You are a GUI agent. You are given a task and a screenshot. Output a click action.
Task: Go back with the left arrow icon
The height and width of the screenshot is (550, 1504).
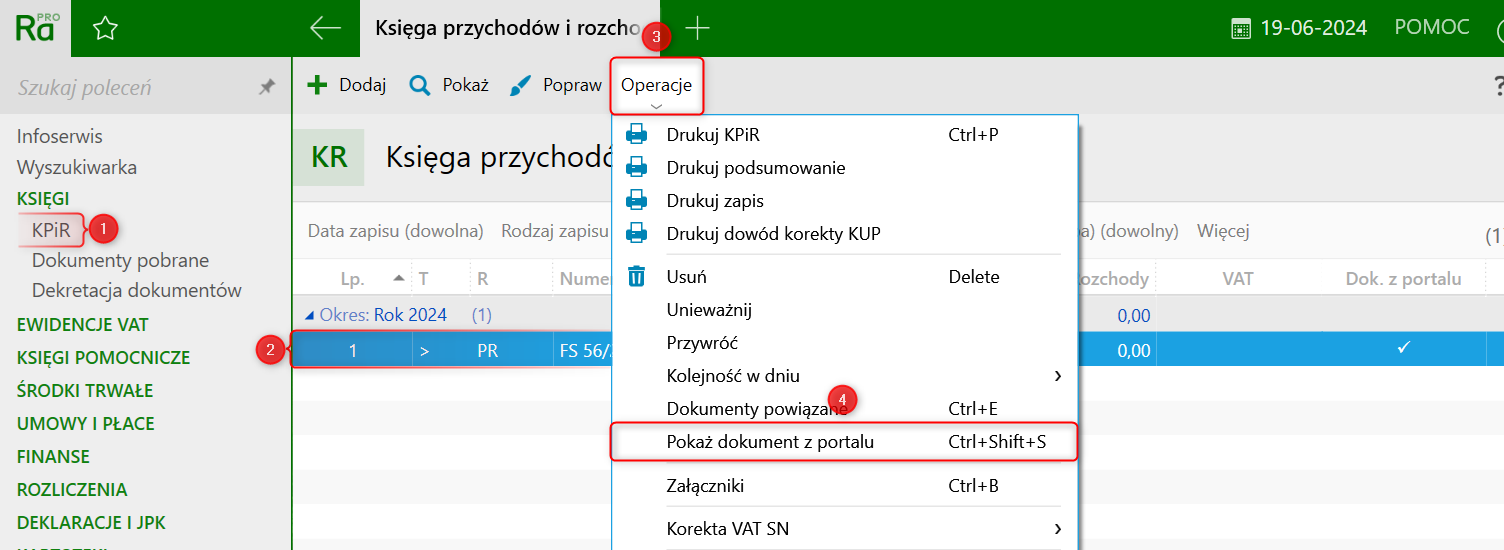[326, 28]
